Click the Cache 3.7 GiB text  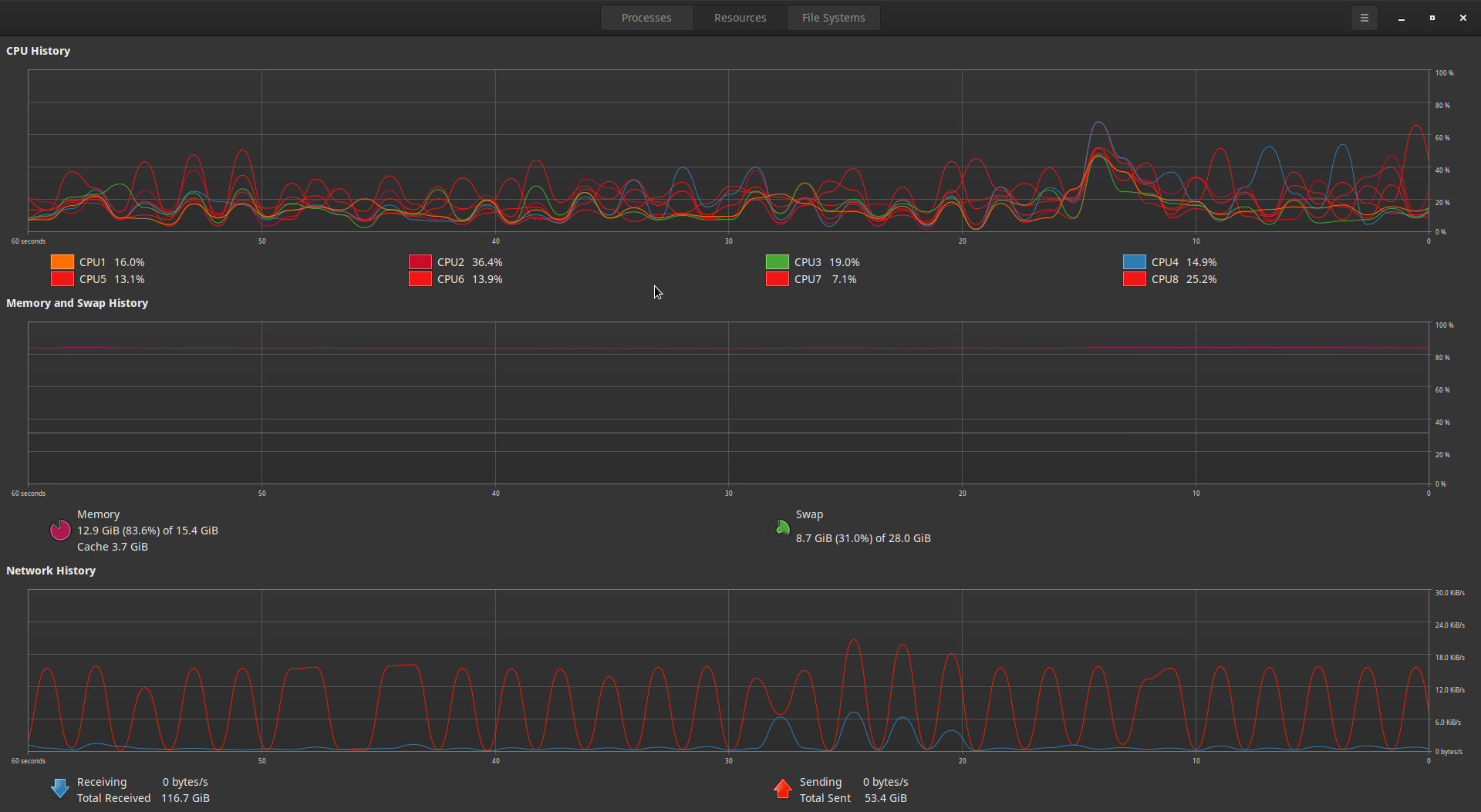113,547
